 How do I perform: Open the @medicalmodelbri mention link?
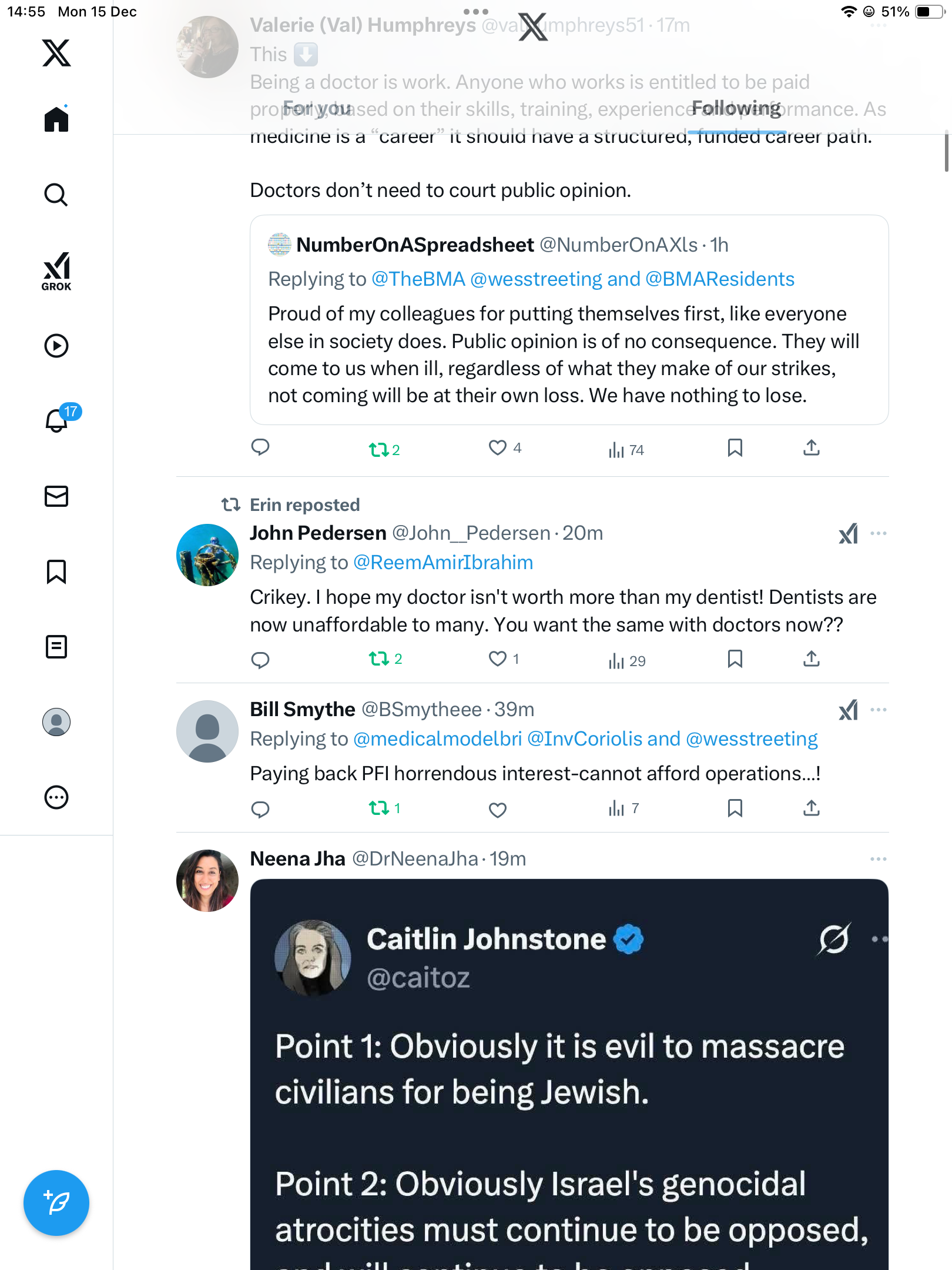(x=437, y=739)
